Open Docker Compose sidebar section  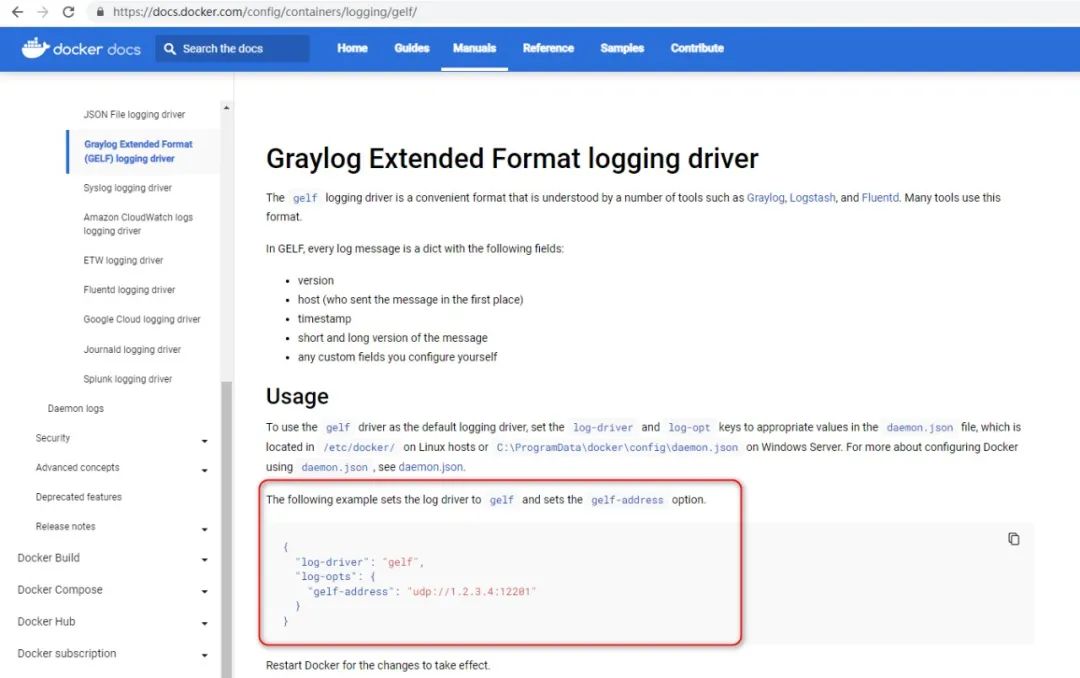60,590
